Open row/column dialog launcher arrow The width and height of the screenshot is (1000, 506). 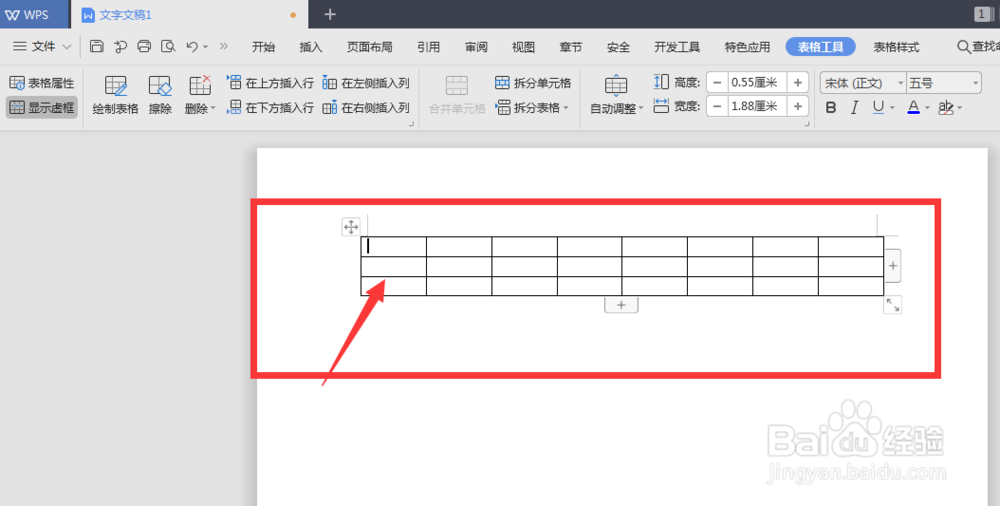coord(411,124)
